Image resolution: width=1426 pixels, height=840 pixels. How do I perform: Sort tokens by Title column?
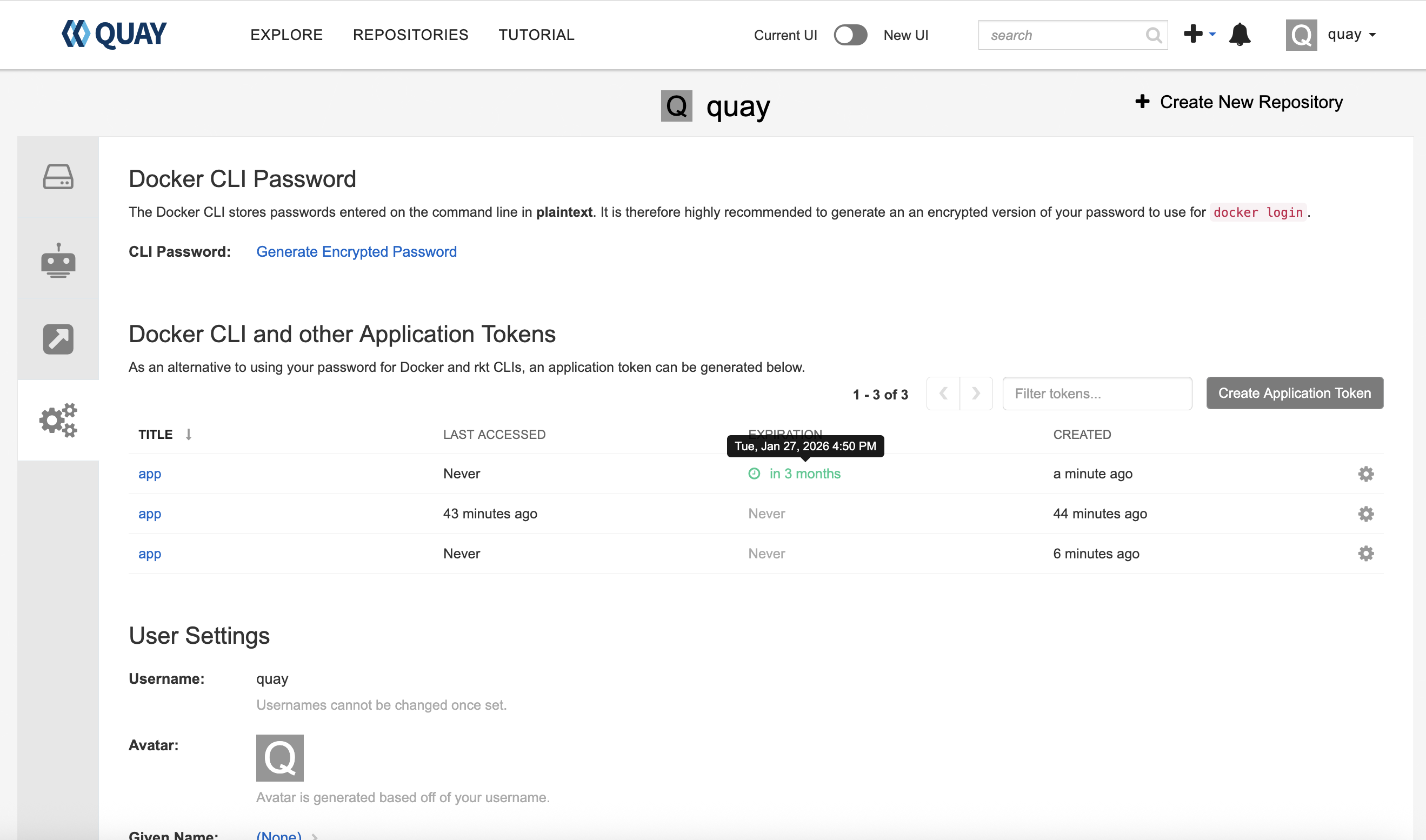[156, 435]
